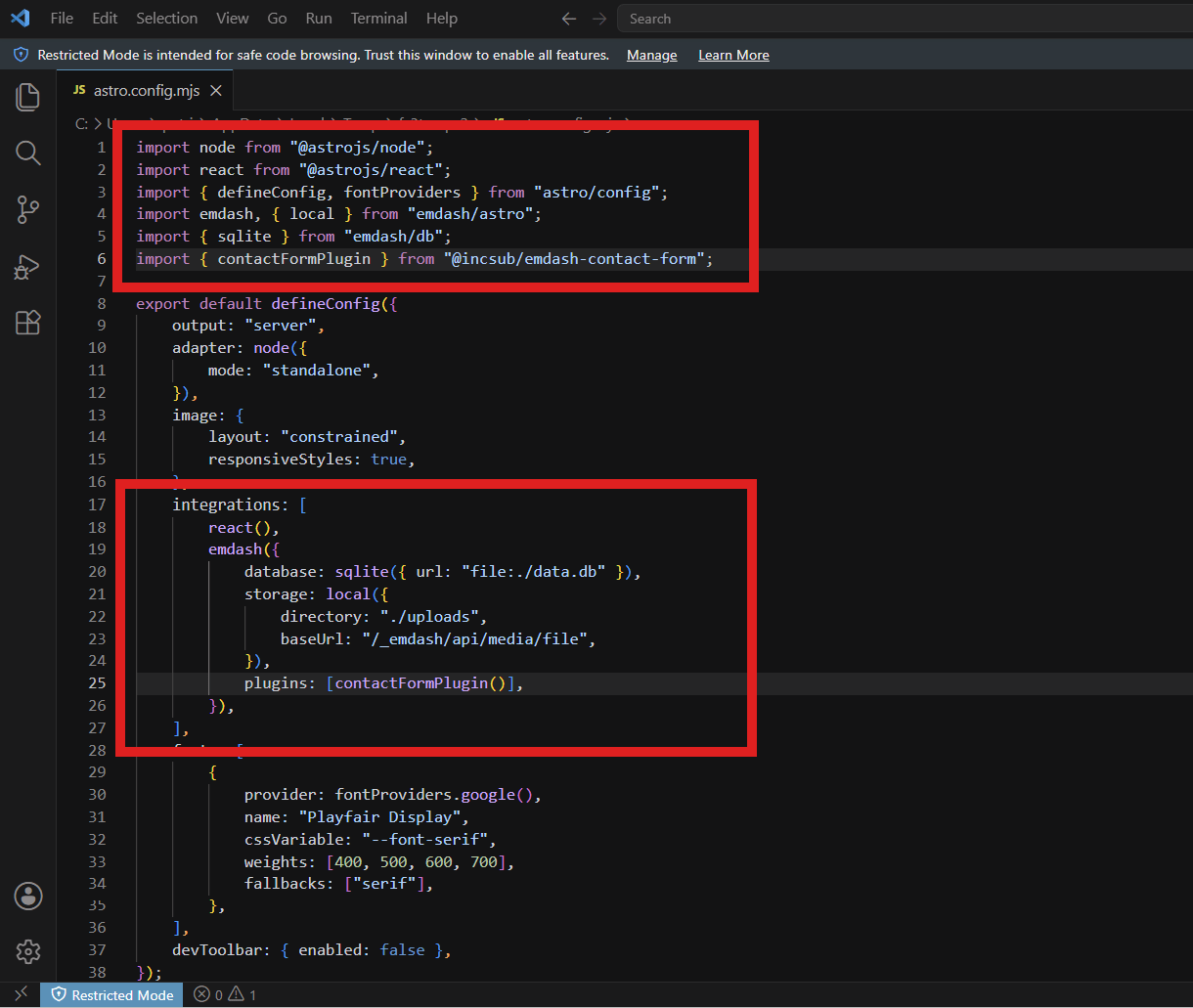Click the errors and warnings status indicator
Viewport: 1193px width, 1008px height.
point(225,995)
